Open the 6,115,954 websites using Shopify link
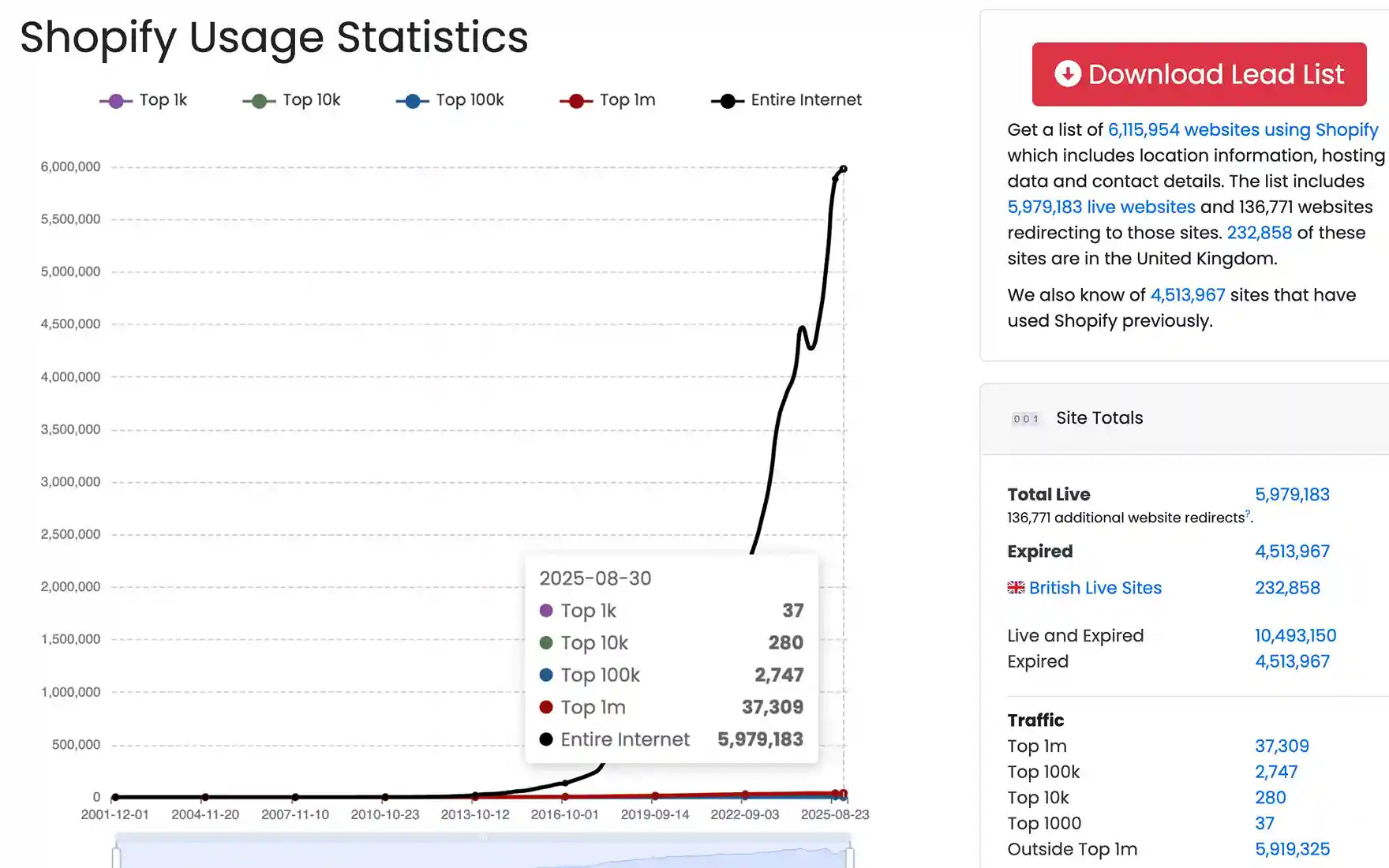 tap(1242, 129)
